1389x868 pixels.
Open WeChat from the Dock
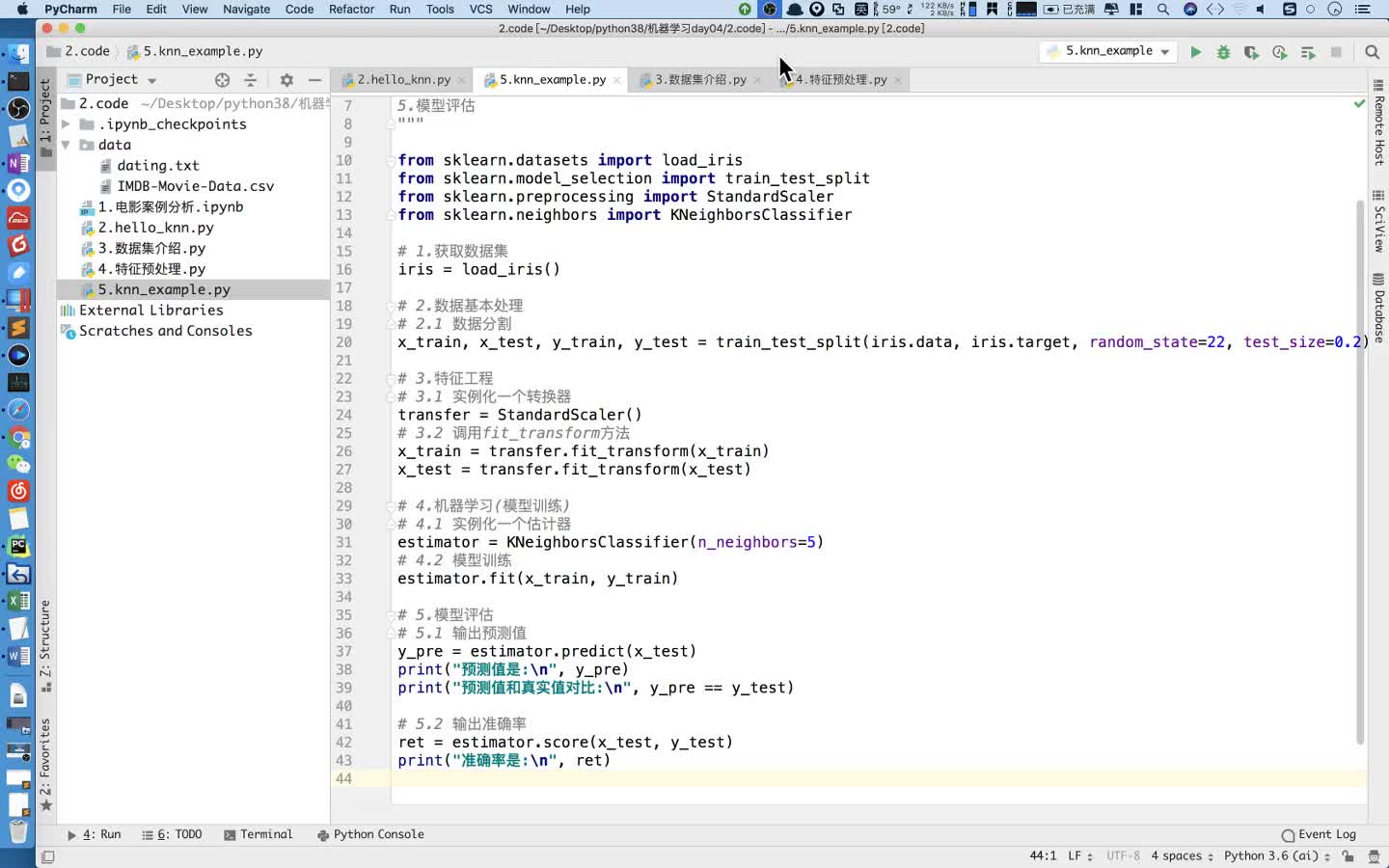(18, 464)
